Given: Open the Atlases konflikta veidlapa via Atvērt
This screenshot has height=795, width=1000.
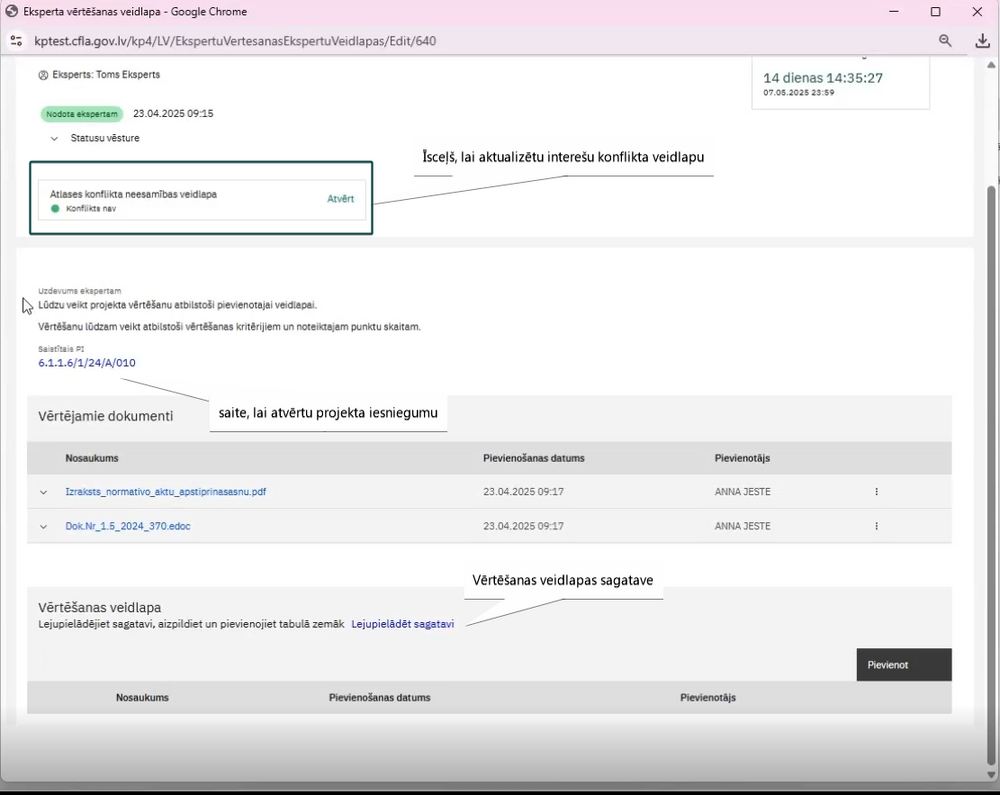Looking at the screenshot, I should [341, 199].
